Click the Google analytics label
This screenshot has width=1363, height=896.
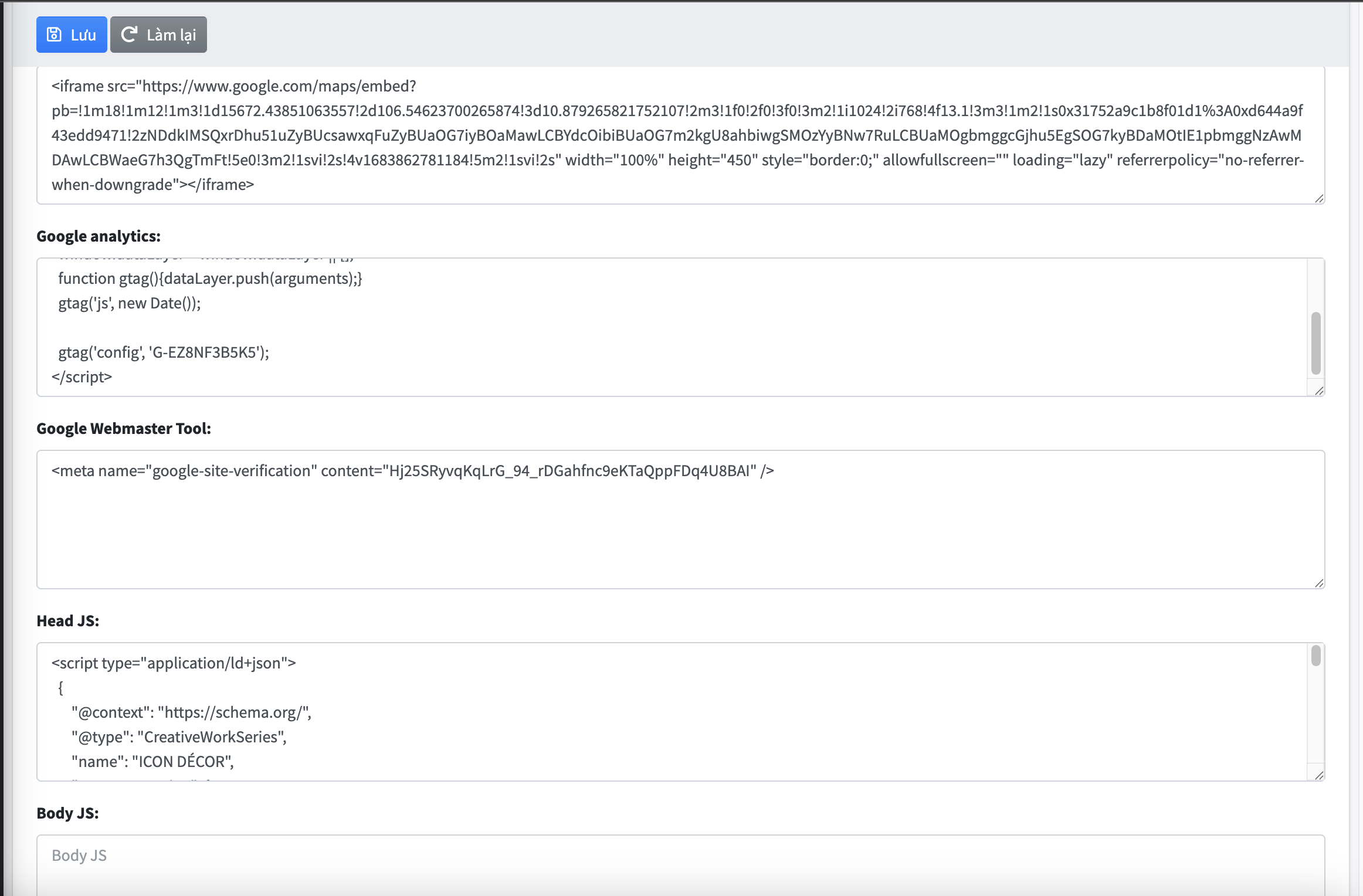coord(99,236)
